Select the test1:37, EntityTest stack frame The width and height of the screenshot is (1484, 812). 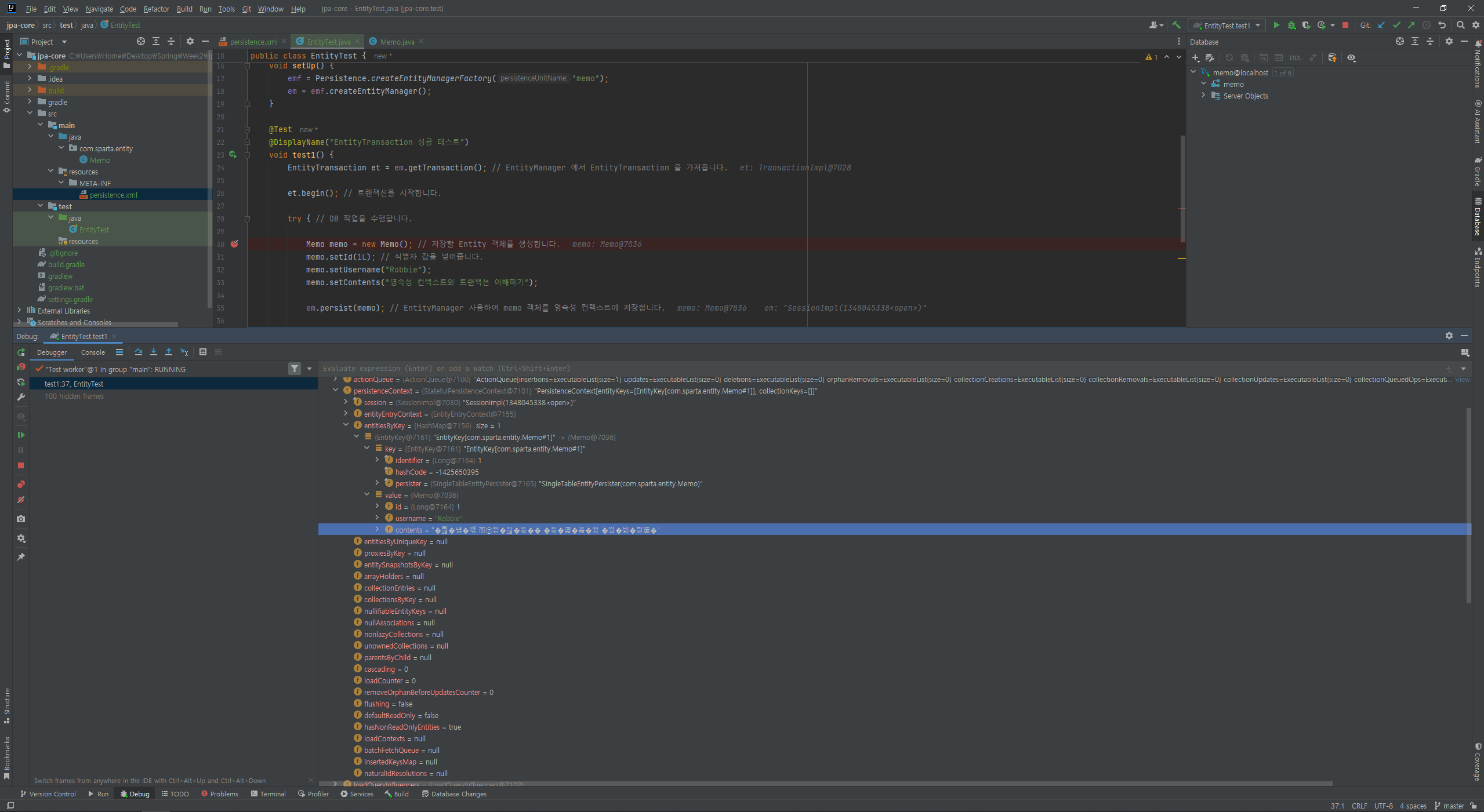click(x=173, y=384)
